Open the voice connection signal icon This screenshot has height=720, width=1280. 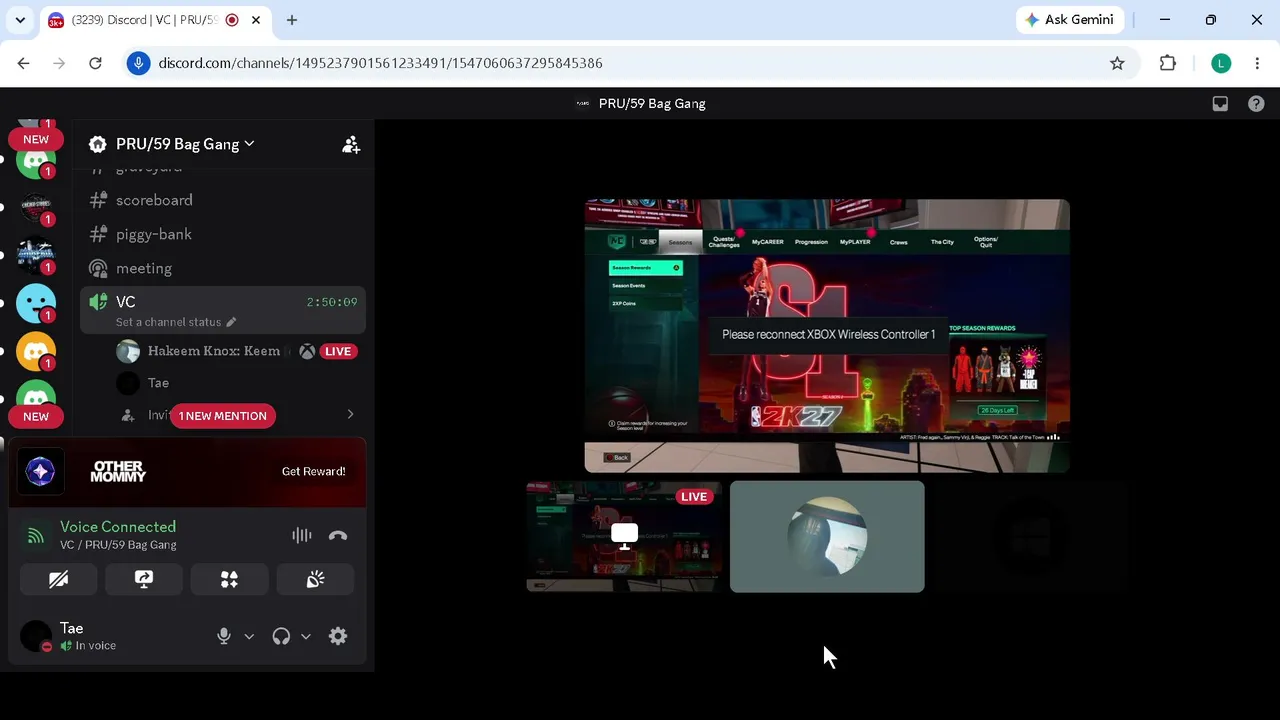[36, 535]
